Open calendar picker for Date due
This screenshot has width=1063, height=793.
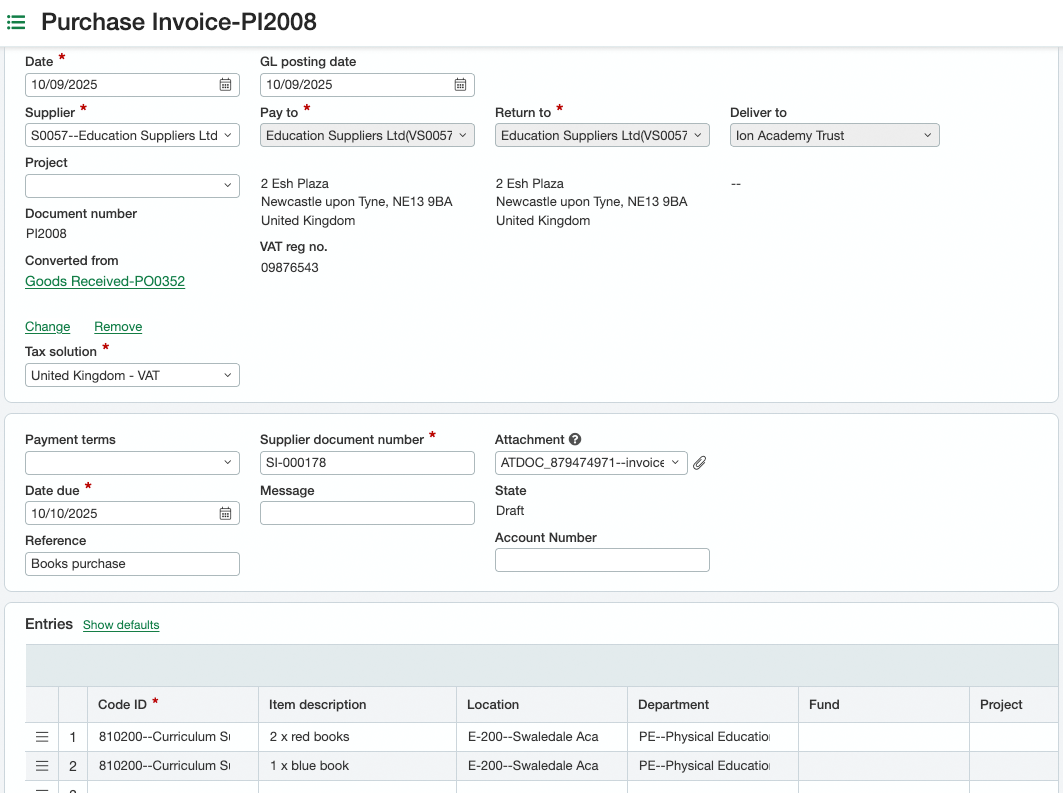point(225,514)
